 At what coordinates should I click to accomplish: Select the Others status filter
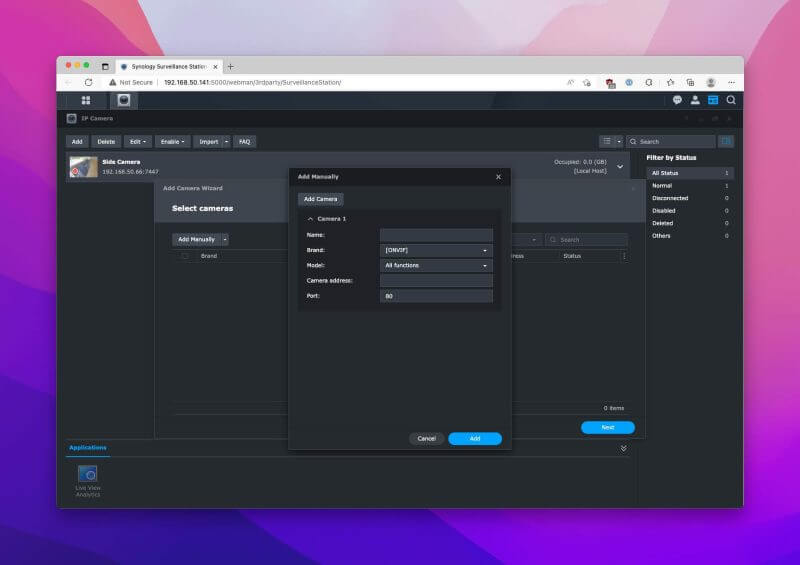click(690, 236)
